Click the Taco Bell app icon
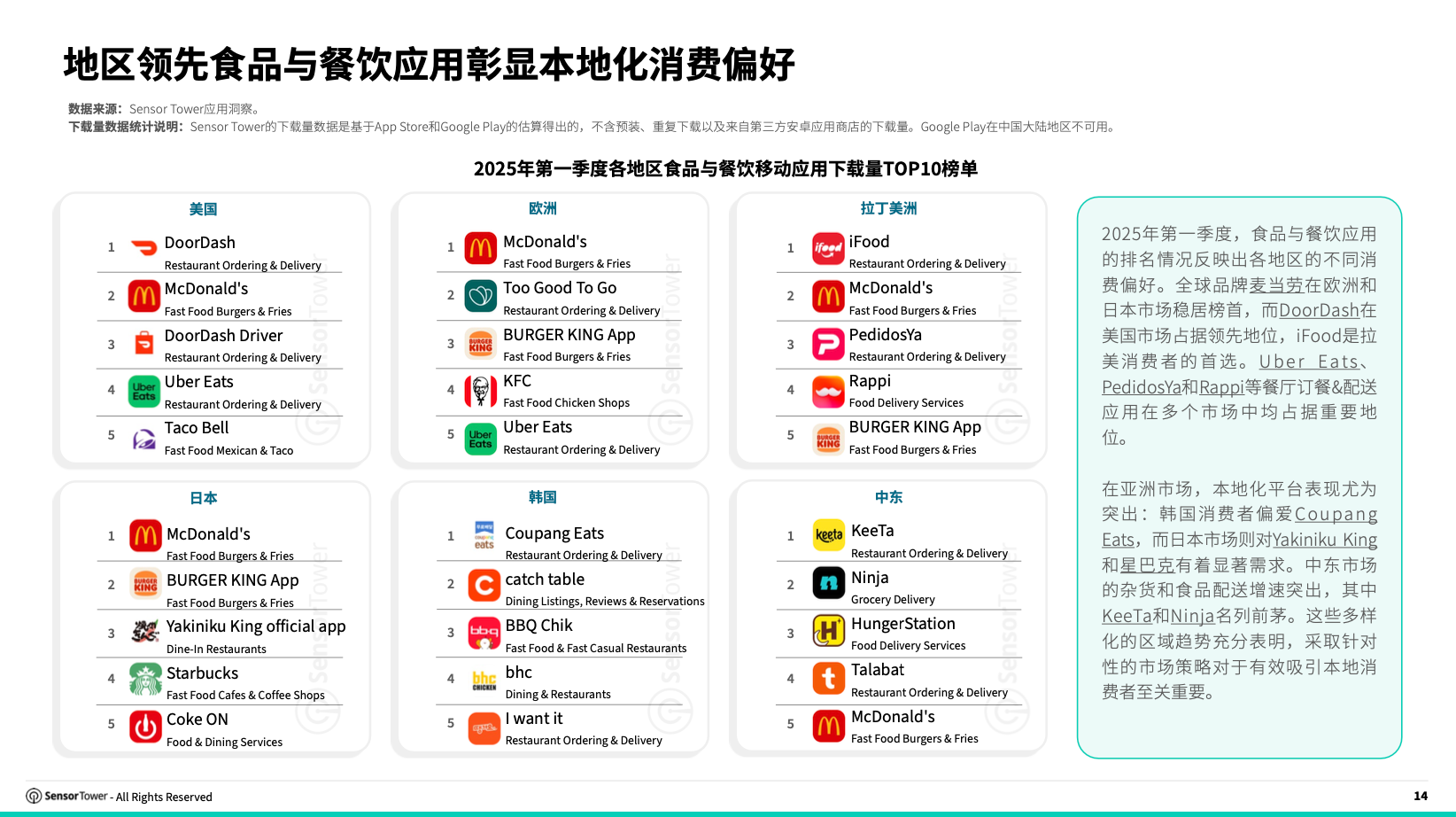 tap(144, 439)
